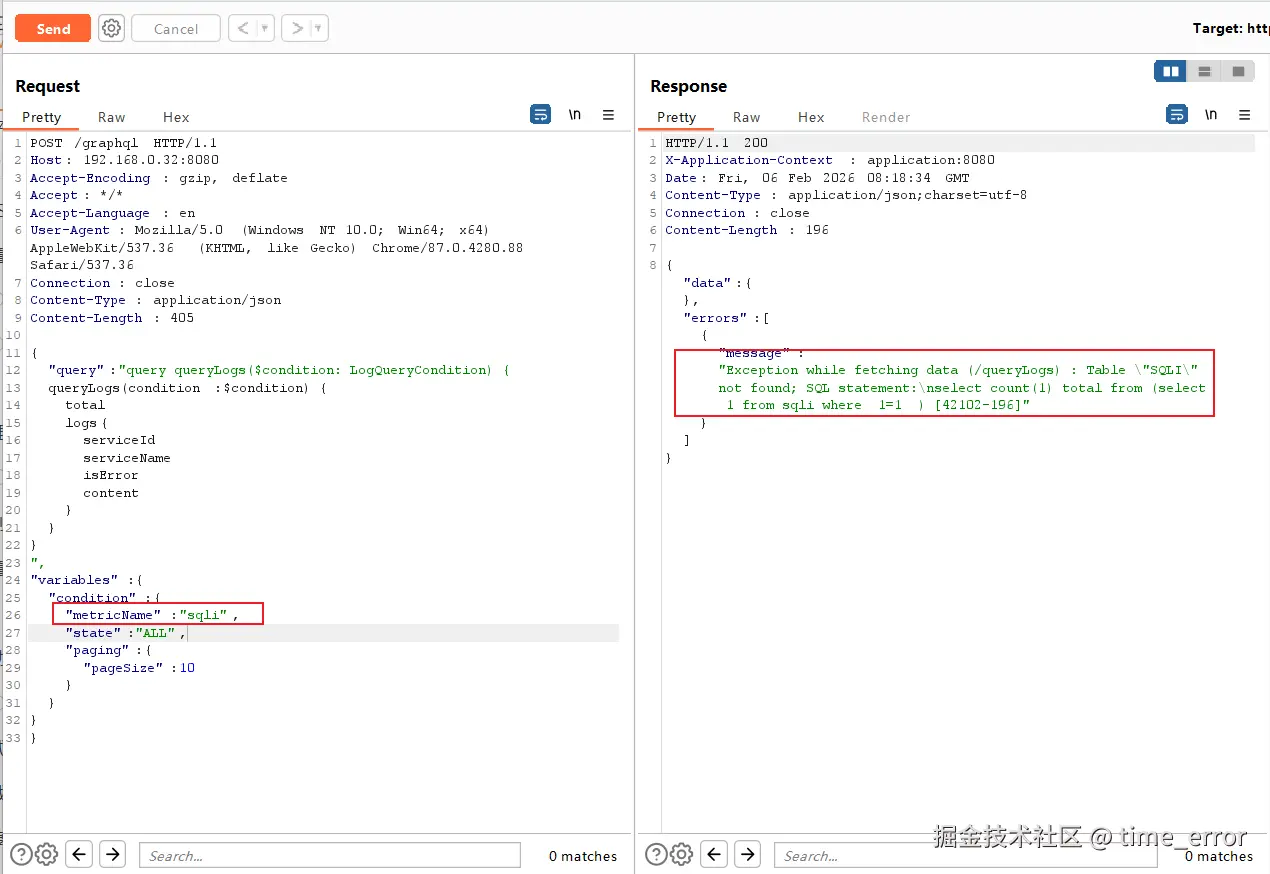
Task: Click the "pageSize" :10 line
Action: 139,668
